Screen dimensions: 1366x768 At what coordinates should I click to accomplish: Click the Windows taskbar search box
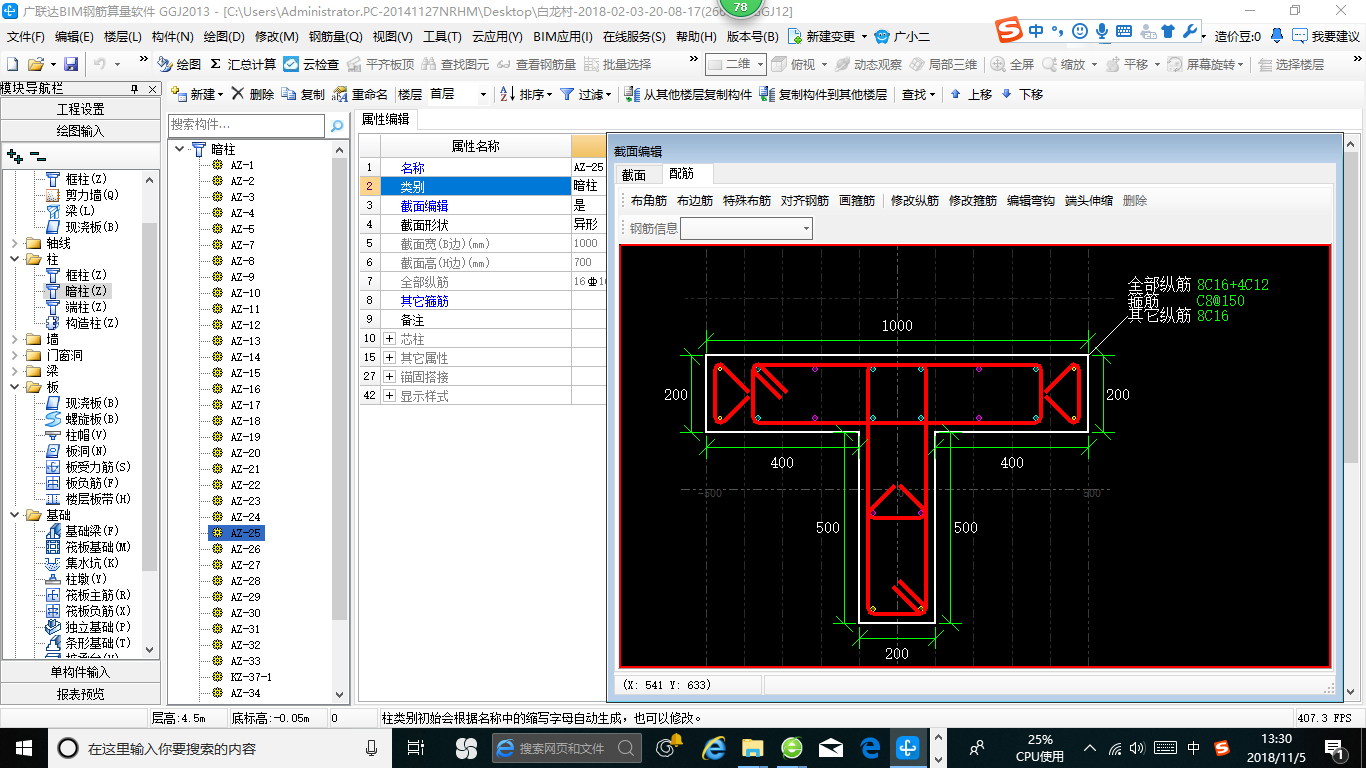pyautogui.click(x=218, y=747)
